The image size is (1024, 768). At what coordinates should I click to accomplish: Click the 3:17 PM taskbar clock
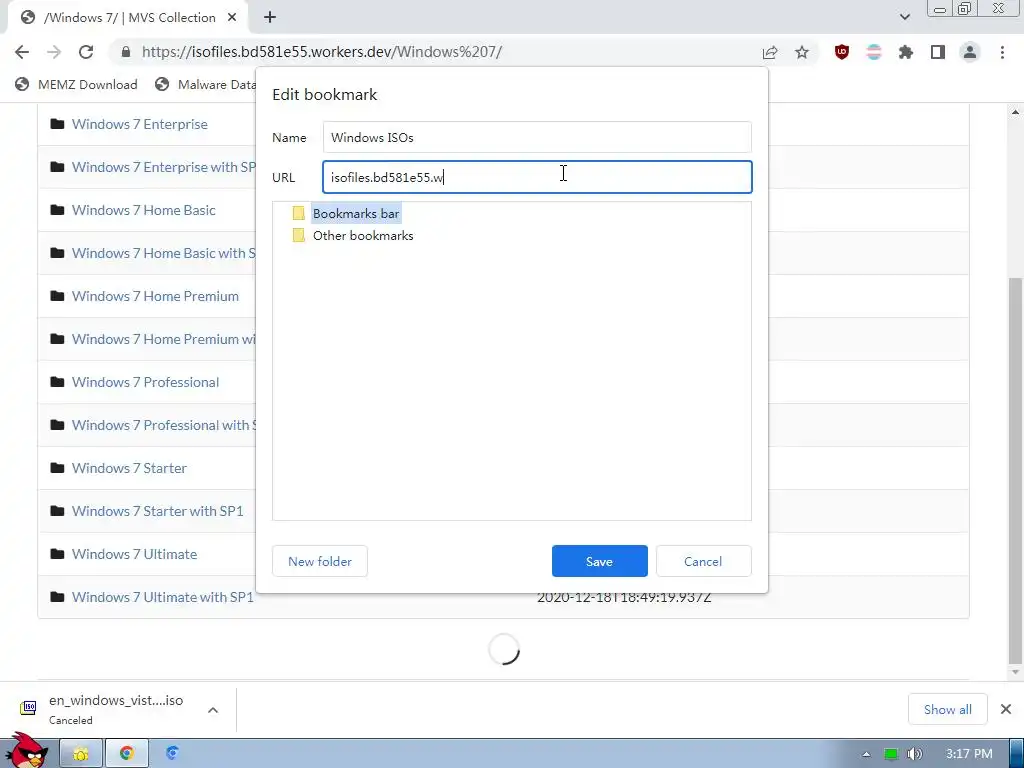pos(969,754)
